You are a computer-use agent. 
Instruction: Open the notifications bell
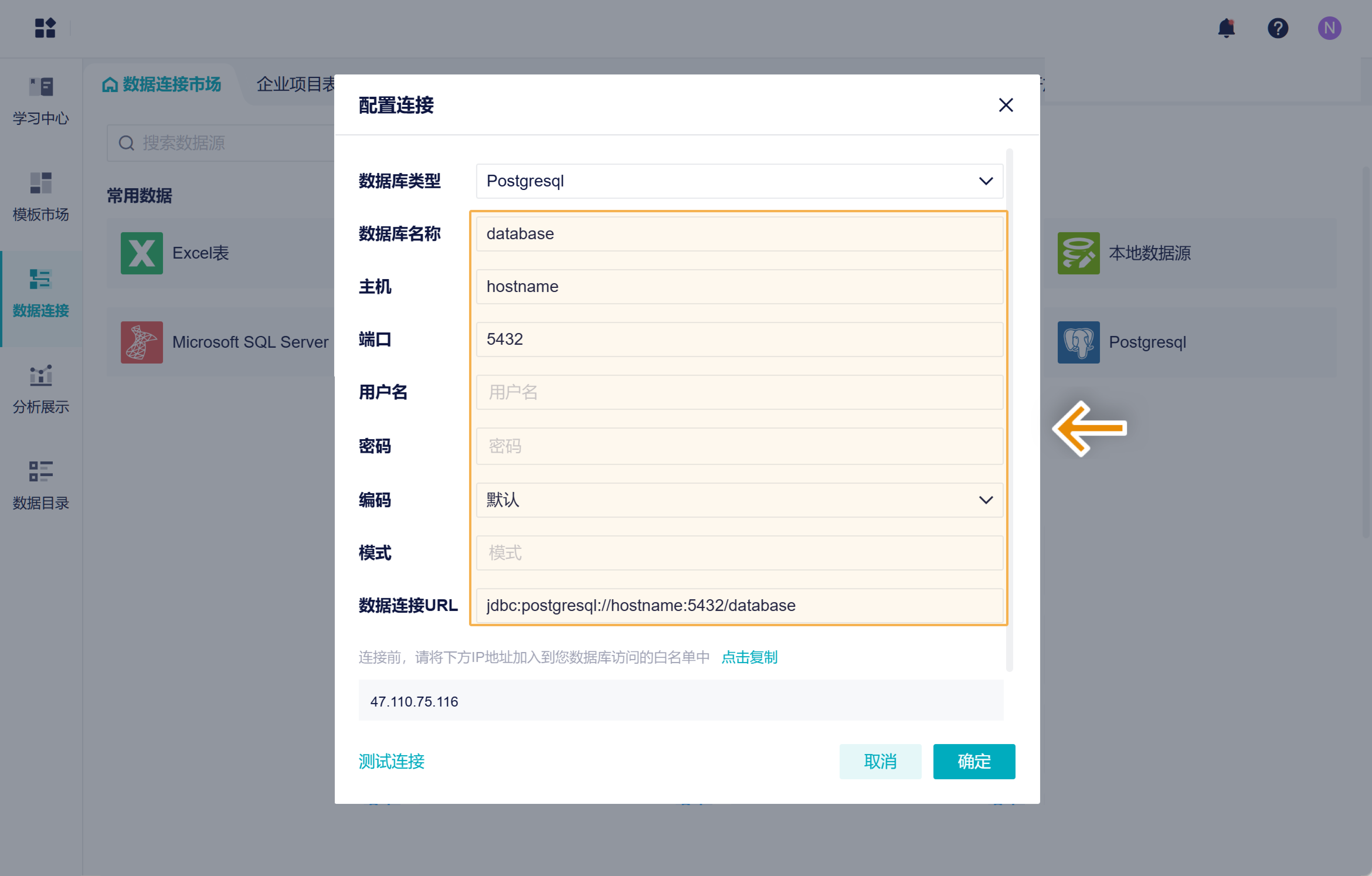[1226, 28]
